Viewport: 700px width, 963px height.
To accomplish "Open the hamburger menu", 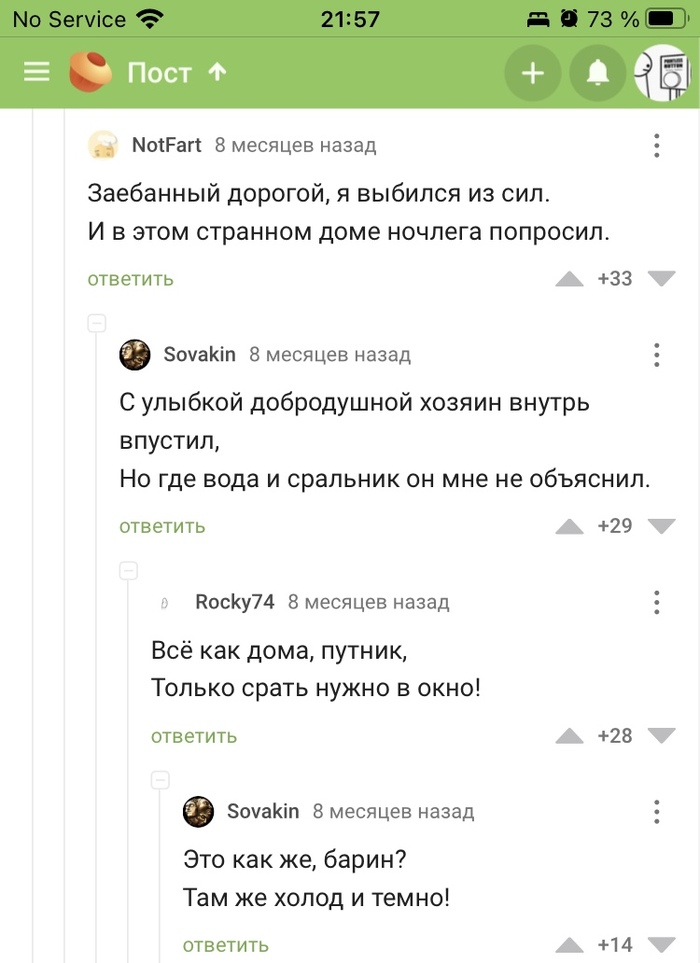I will point(36,73).
